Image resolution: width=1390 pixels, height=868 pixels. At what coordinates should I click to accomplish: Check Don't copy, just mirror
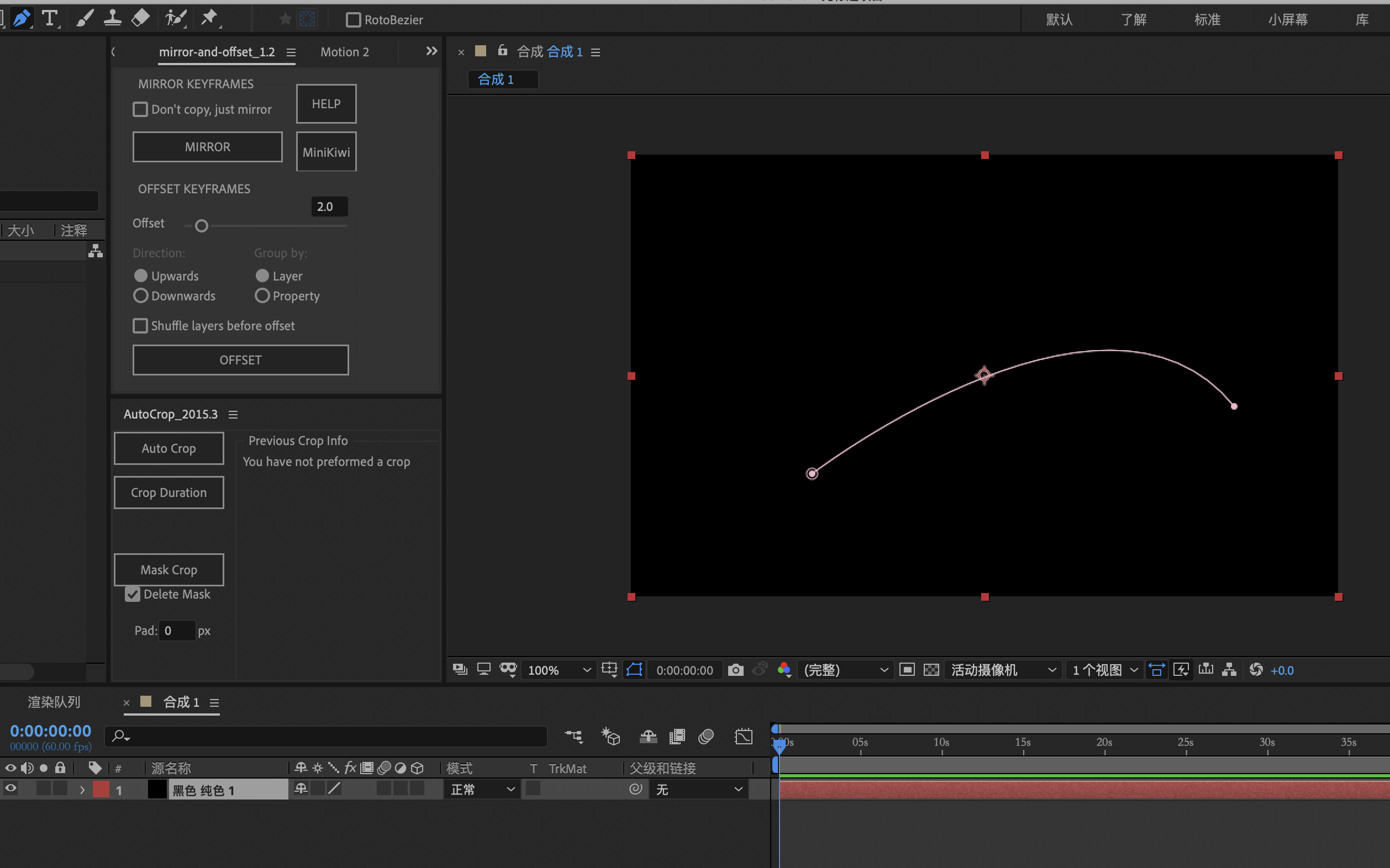[x=140, y=109]
